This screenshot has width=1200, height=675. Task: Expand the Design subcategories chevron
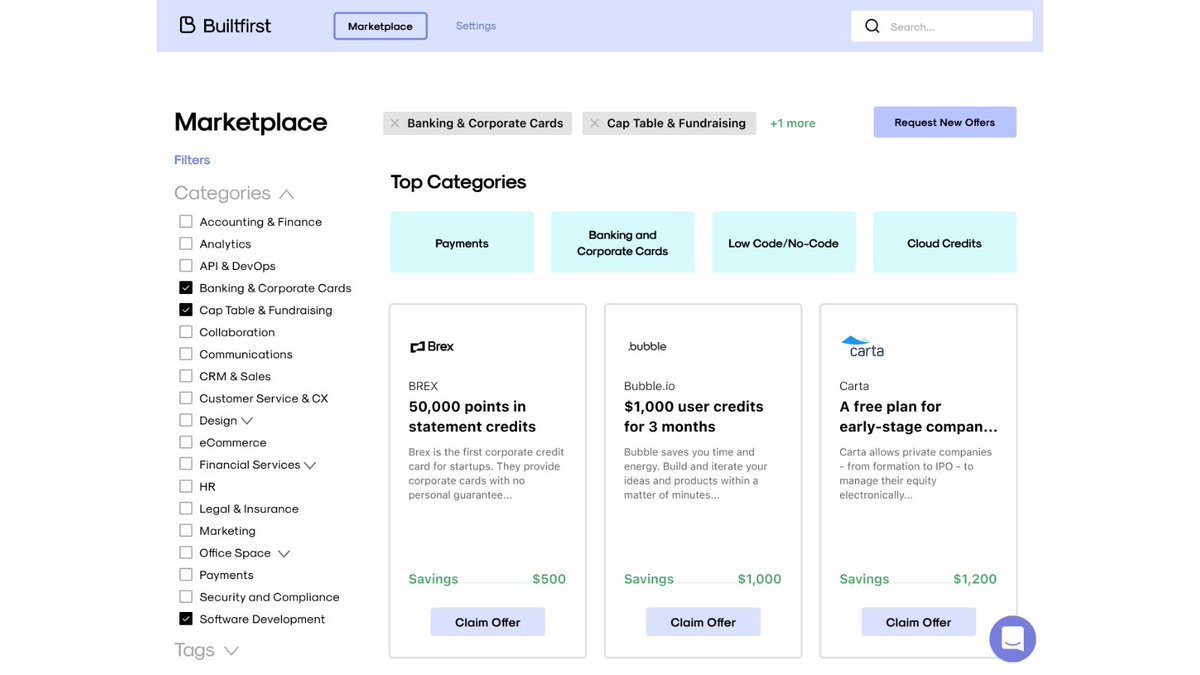coord(247,421)
